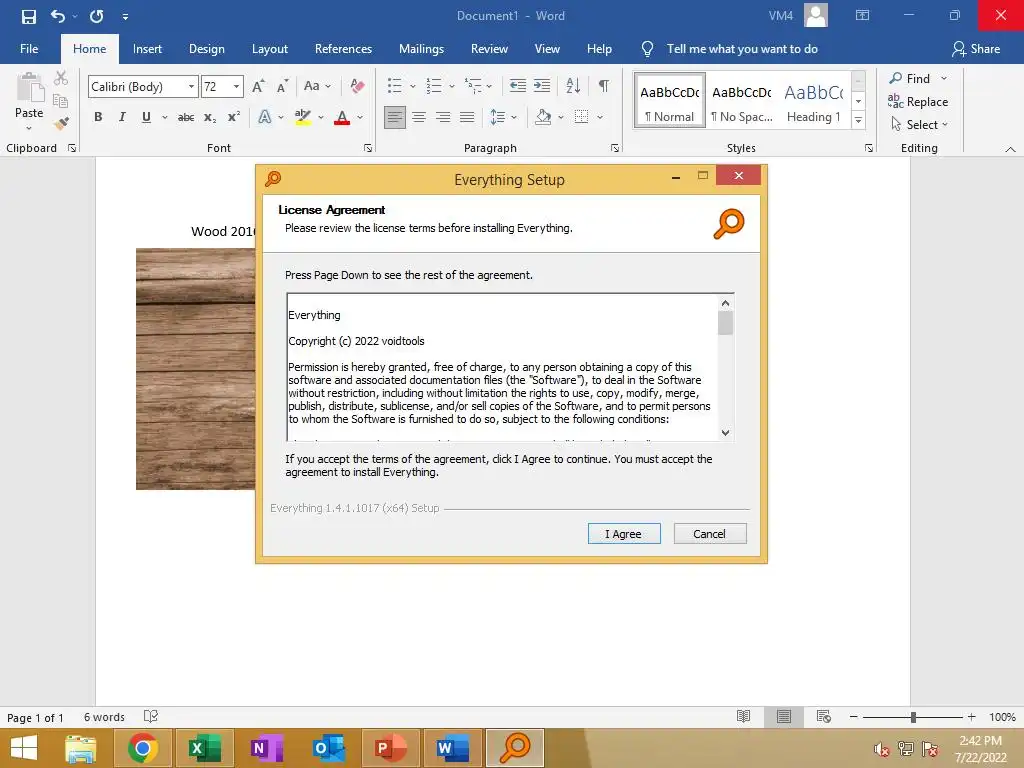The height and width of the screenshot is (768, 1024).
Task: Click Replace in Editing group
Action: coord(918,101)
